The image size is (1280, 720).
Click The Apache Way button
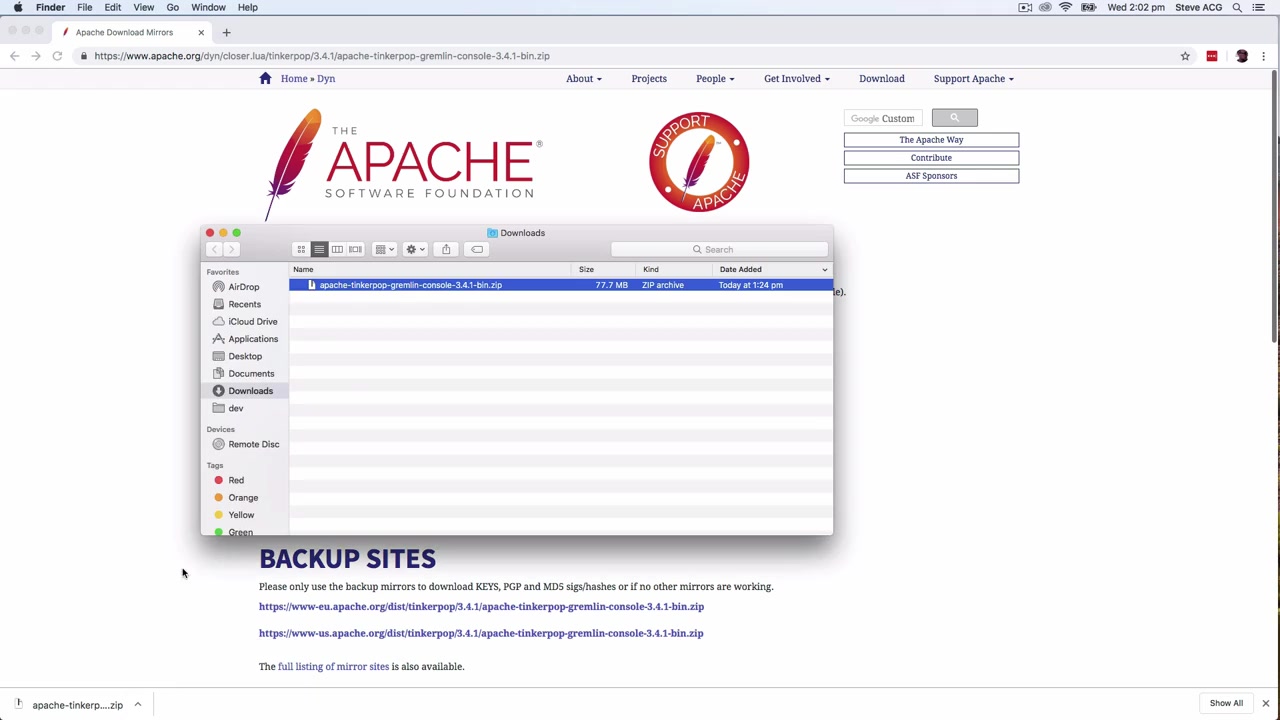point(931,140)
